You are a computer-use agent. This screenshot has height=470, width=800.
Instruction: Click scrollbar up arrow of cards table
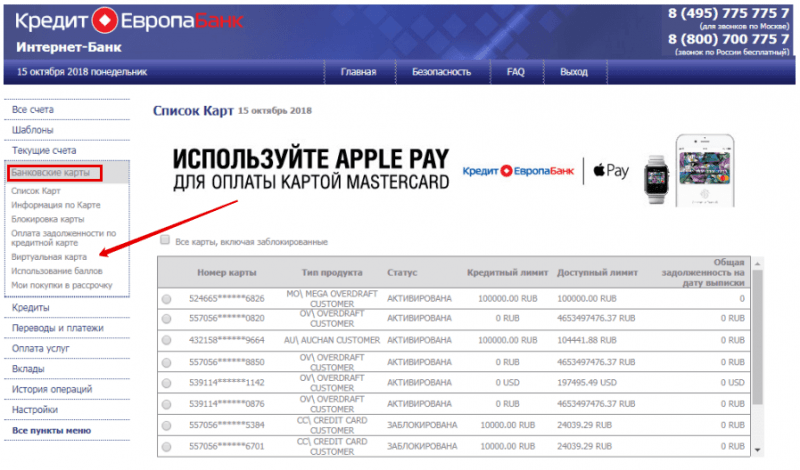pos(757,264)
